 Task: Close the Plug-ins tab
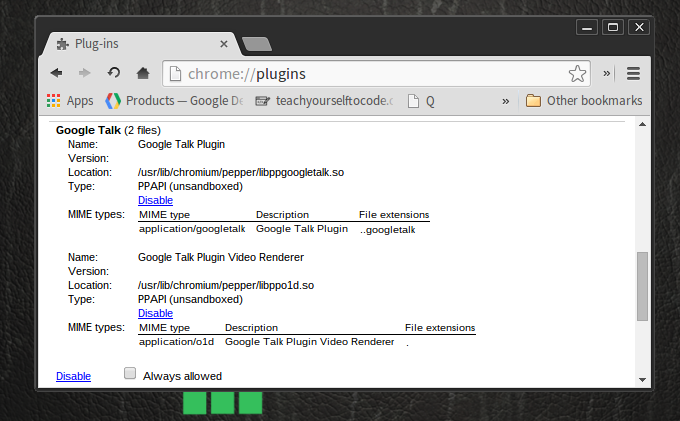click(x=224, y=44)
